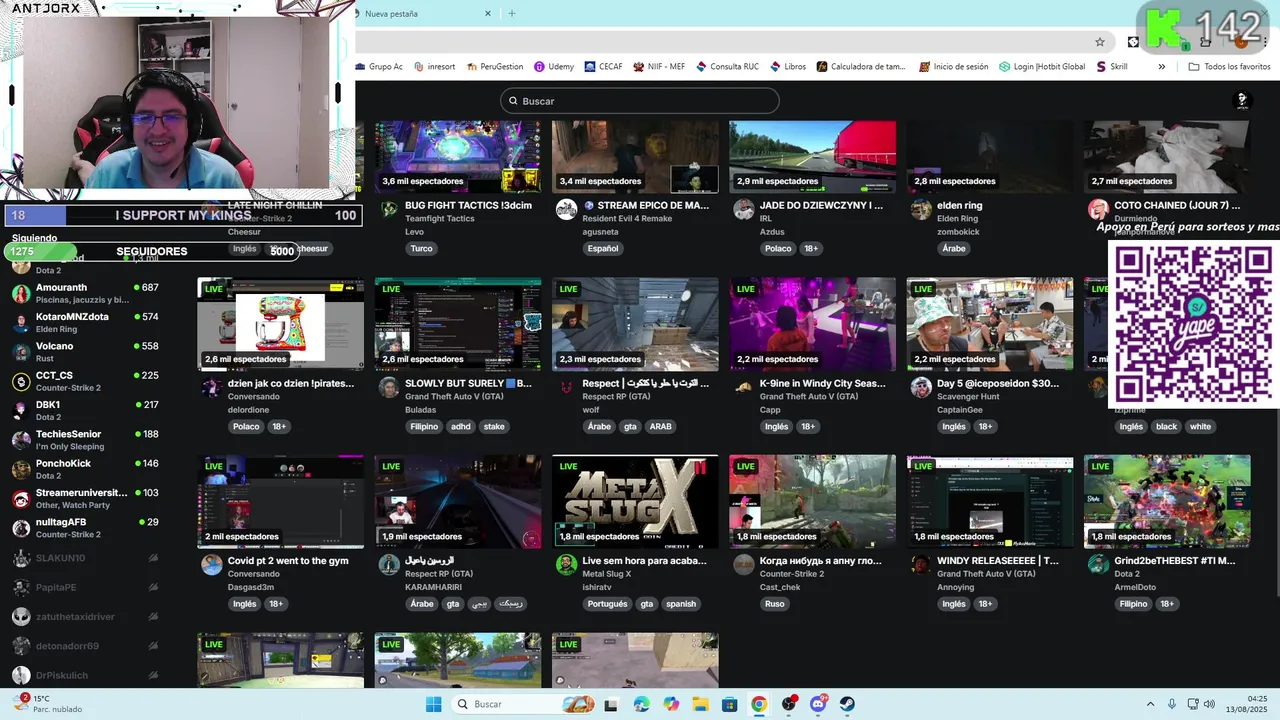Close the Nueva pestaña tab
The width and height of the screenshot is (1280, 720).
tap(488, 14)
